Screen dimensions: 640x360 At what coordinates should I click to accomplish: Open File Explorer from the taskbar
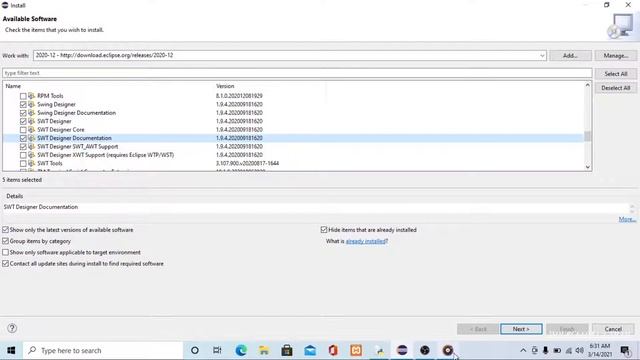click(264, 350)
